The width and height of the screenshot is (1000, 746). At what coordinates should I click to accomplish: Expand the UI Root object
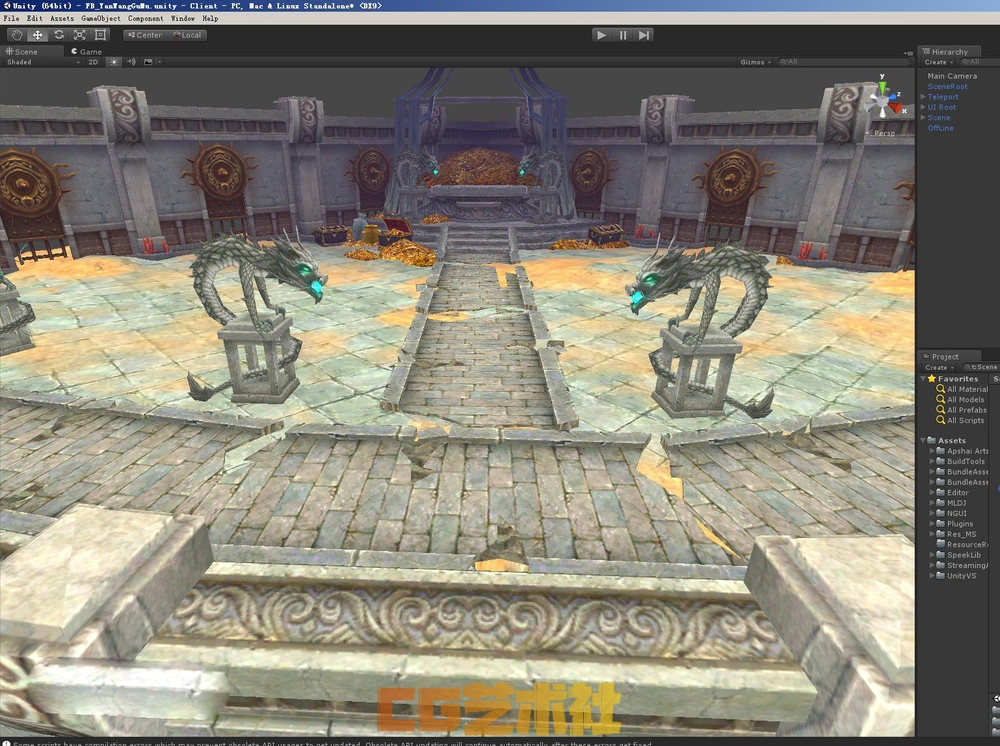(923, 107)
